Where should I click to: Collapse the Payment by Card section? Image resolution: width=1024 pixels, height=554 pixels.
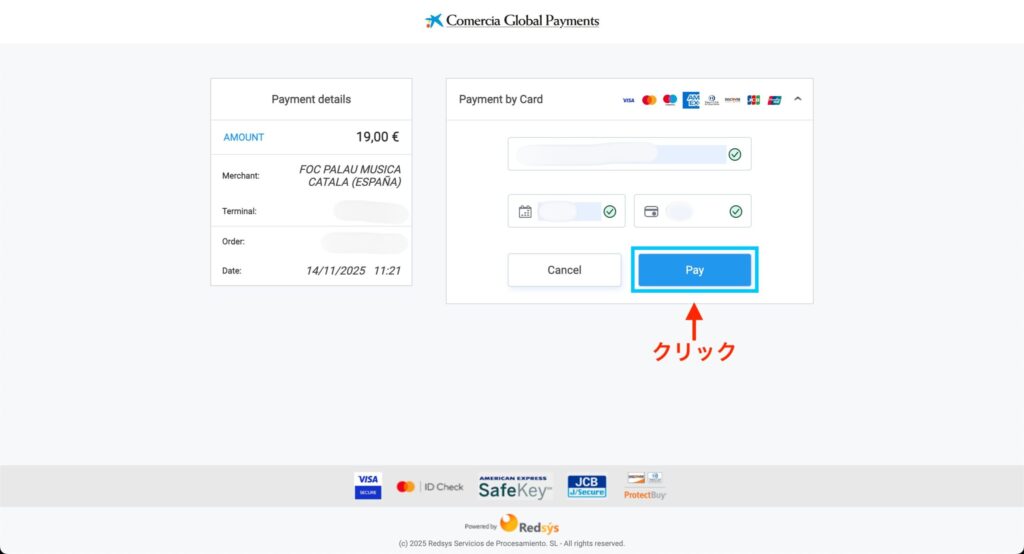(797, 99)
